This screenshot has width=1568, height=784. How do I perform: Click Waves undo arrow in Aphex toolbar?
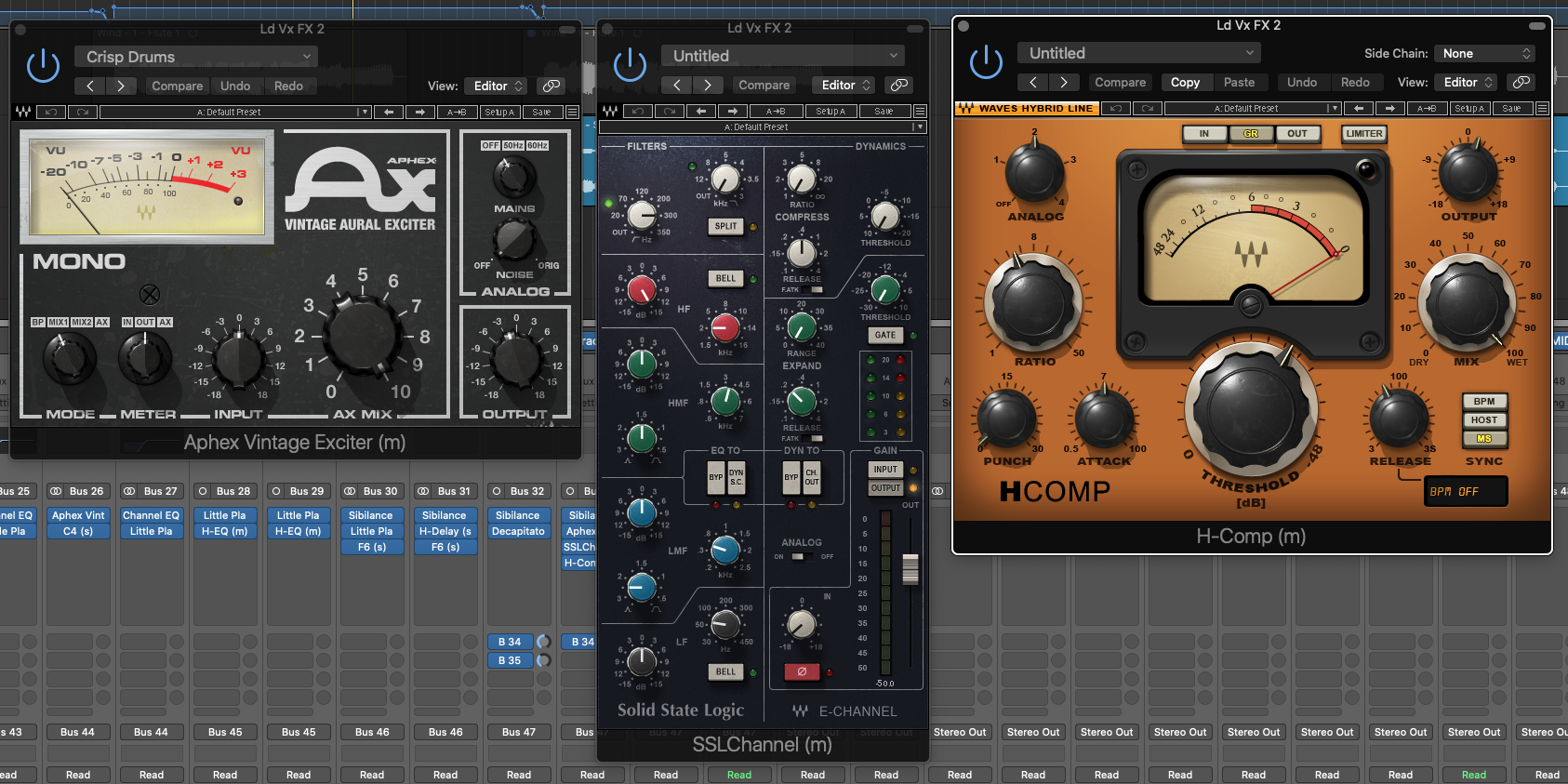click(51, 112)
